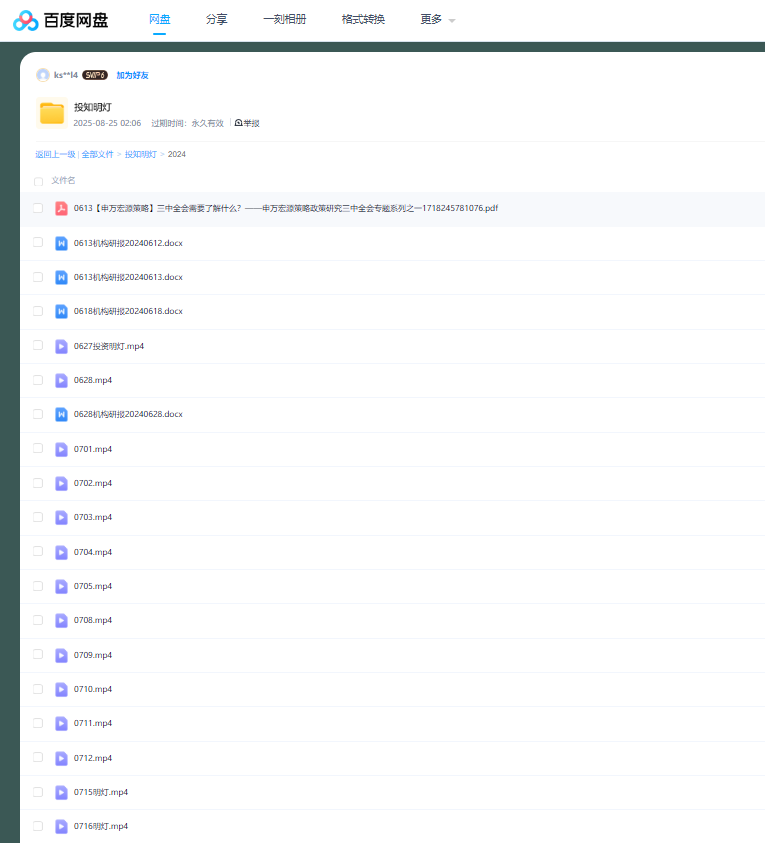This screenshot has height=843, width=765.
Task: Open the 格式转换 tab
Action: (x=363, y=19)
